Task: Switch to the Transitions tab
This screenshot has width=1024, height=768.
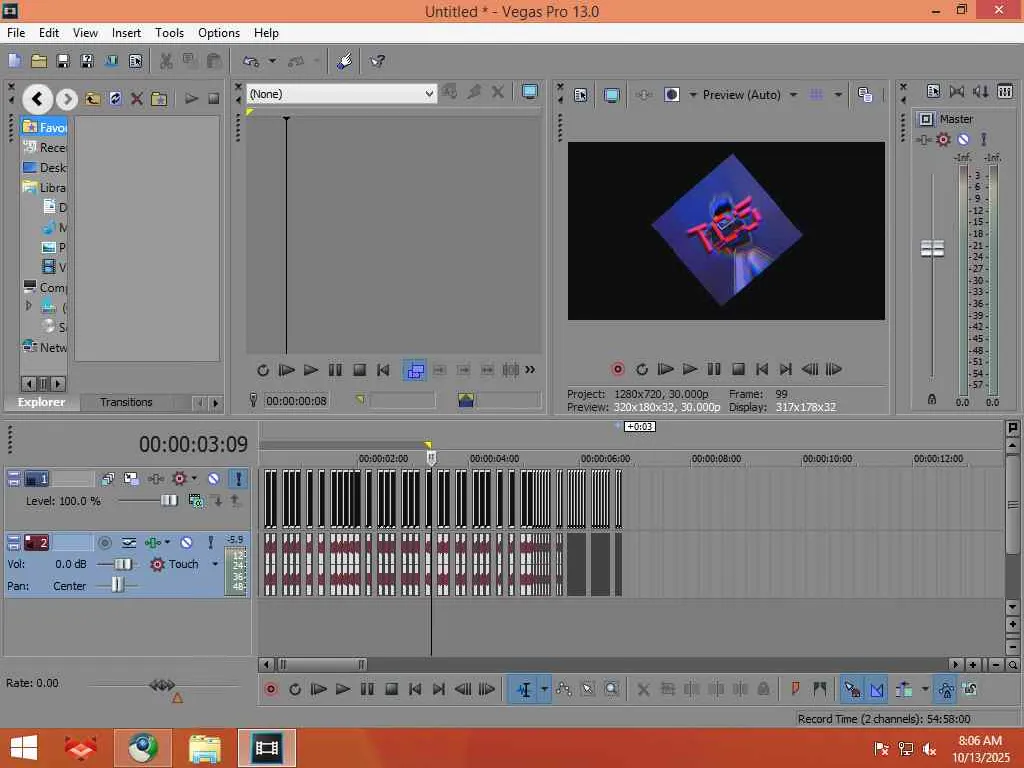Action: [126, 402]
